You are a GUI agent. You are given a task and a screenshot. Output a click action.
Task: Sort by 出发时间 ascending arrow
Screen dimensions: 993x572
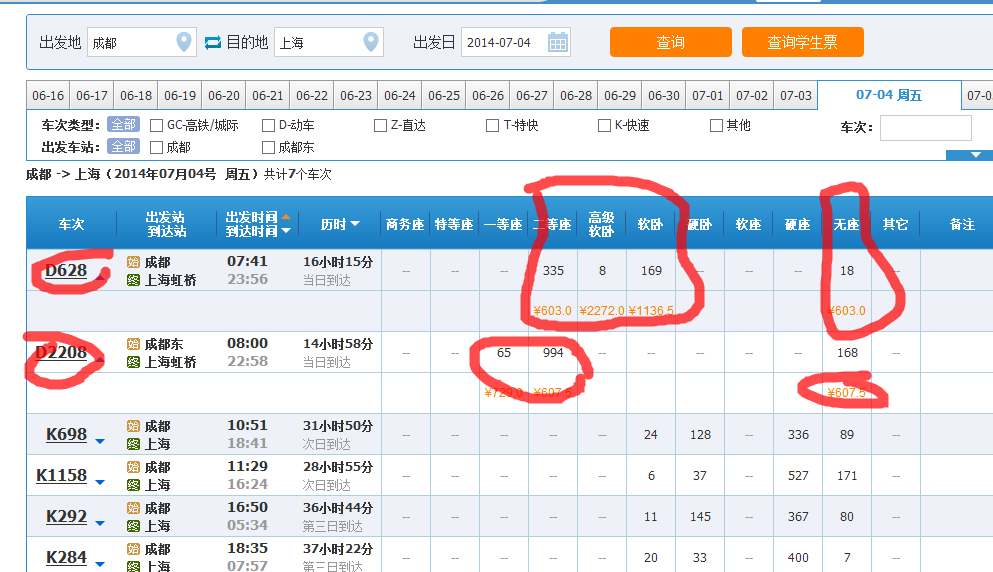[x=286, y=217]
